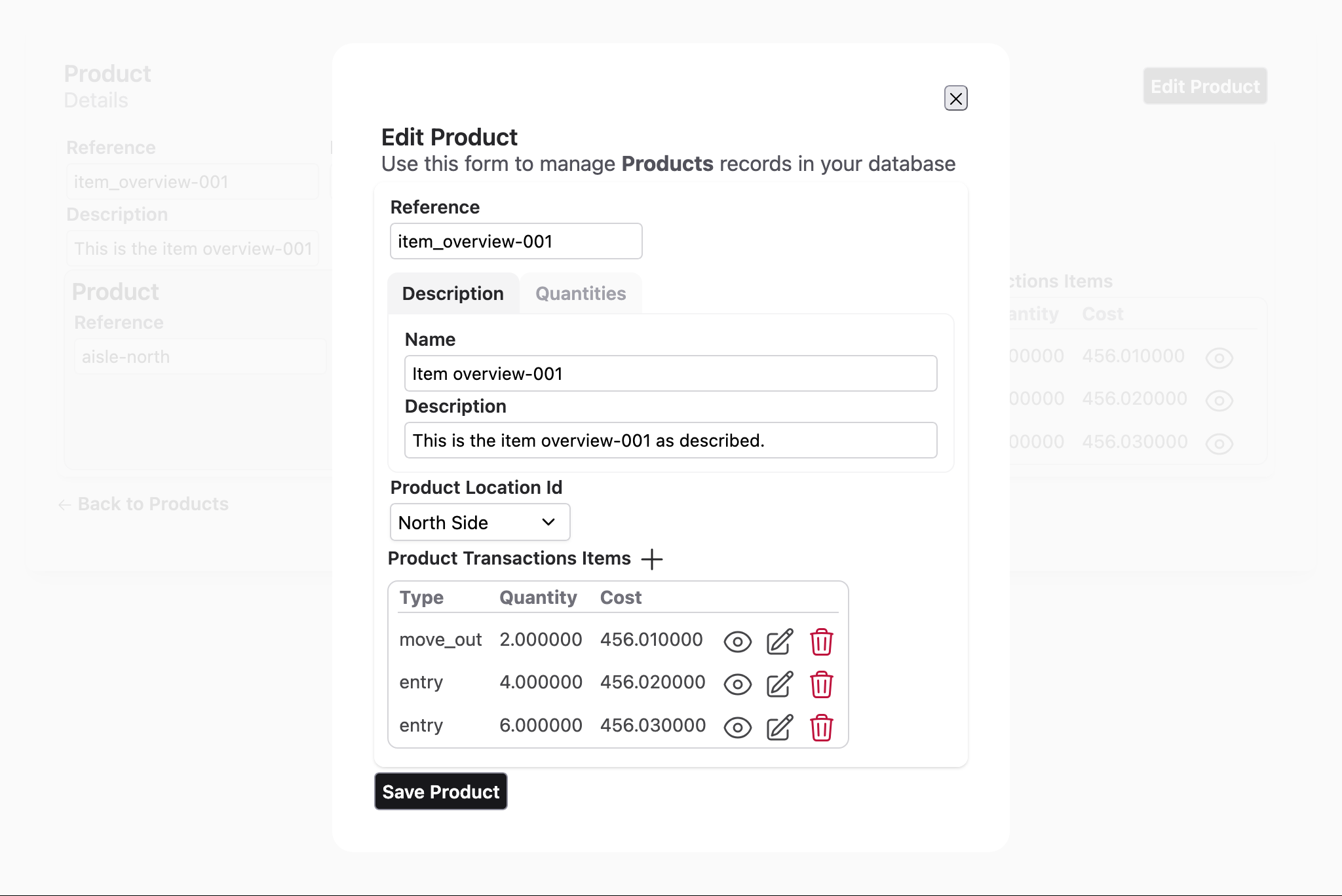Expand the location chevron control

548,522
